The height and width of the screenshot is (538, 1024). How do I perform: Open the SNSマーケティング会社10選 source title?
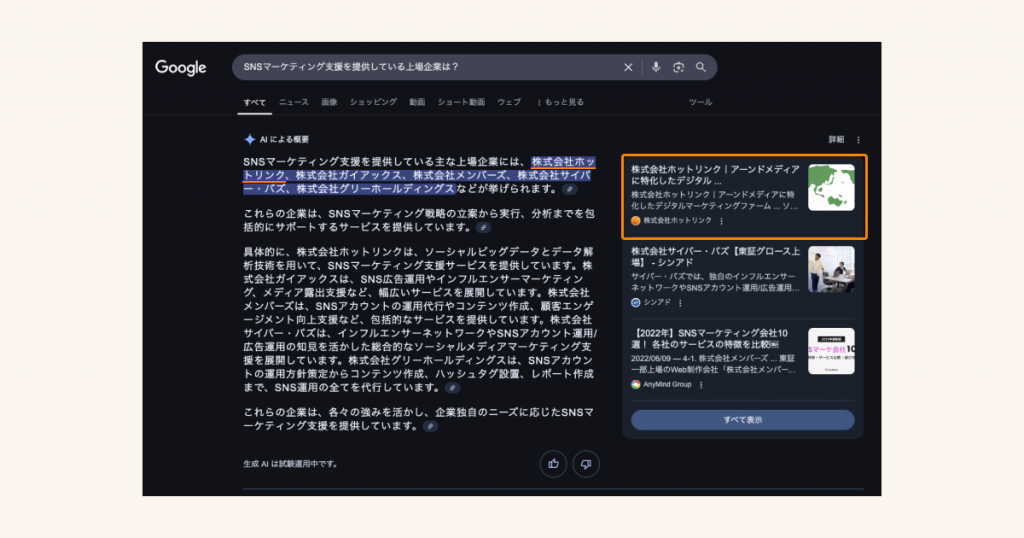(710, 339)
